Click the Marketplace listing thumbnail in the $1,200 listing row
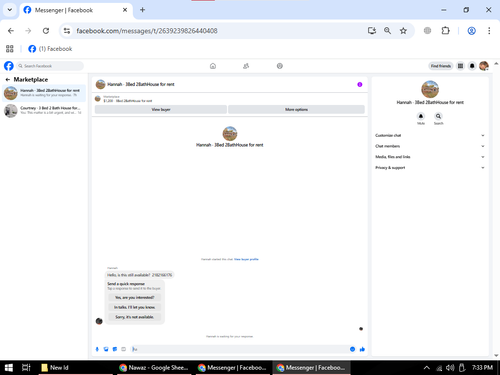The height and width of the screenshot is (375, 500). [x=98, y=99]
